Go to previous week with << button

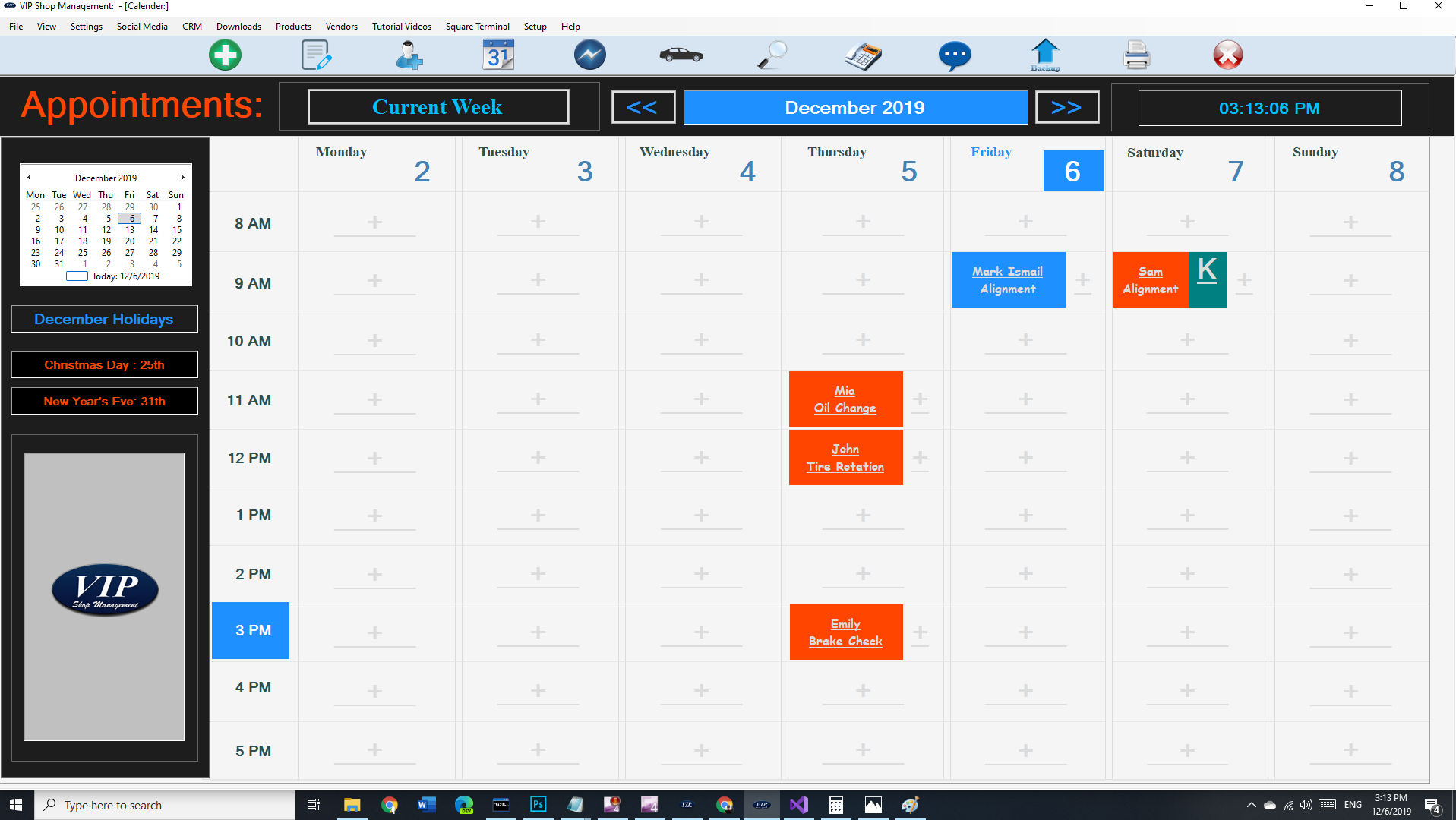(643, 107)
